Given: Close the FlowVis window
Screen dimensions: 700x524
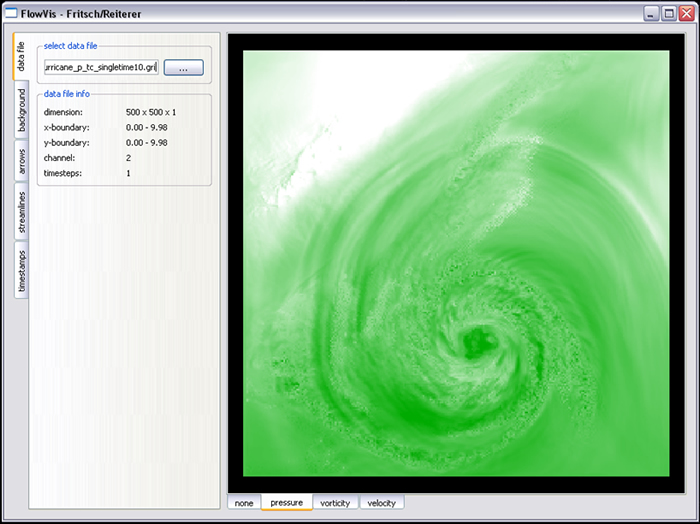Looking at the screenshot, I should pos(685,14).
